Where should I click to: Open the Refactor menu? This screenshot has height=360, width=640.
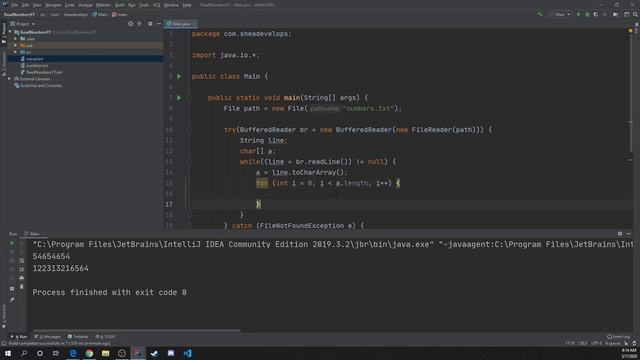[x=104, y=5]
